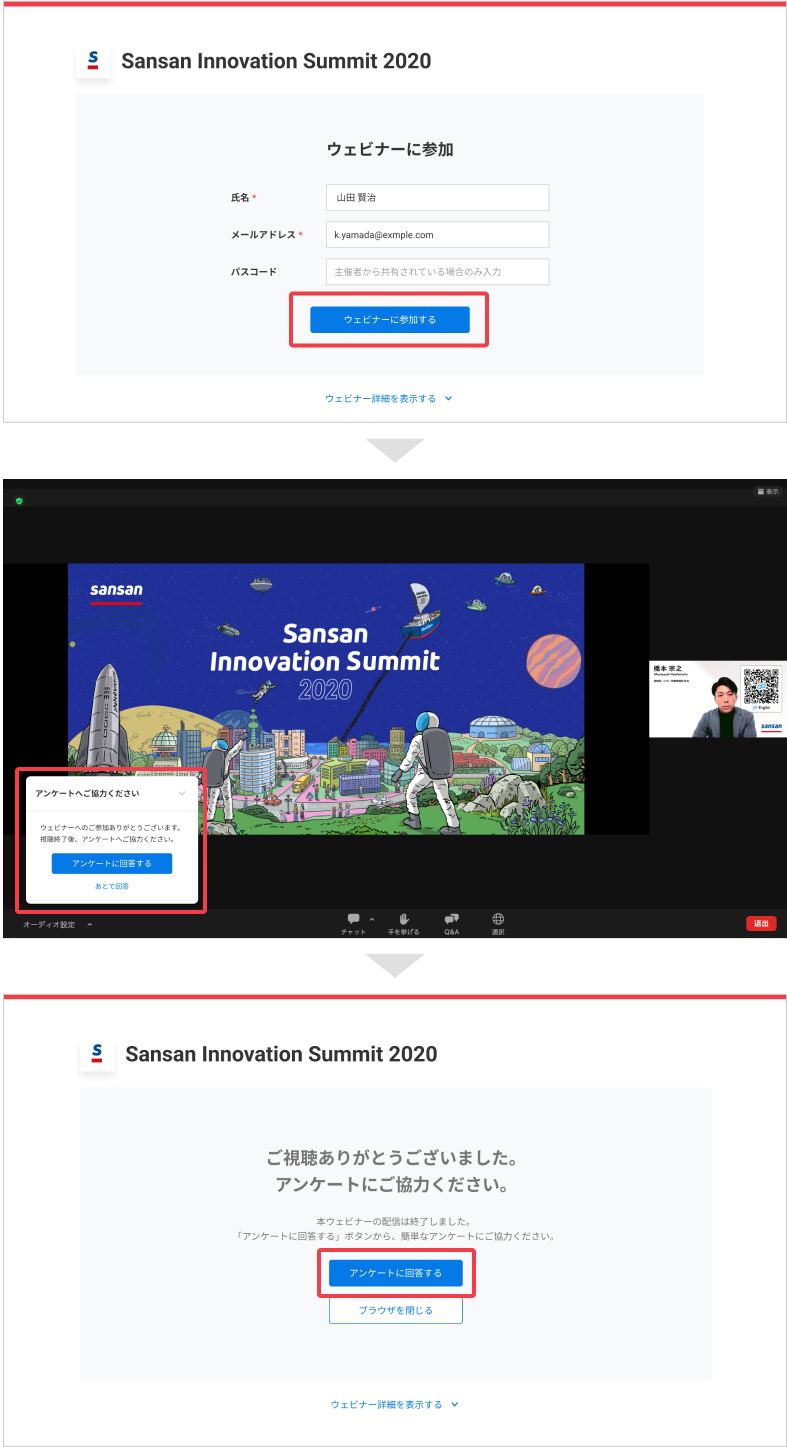787x1447 pixels.
Task: Expand the audio settings caret
Action: point(89,924)
